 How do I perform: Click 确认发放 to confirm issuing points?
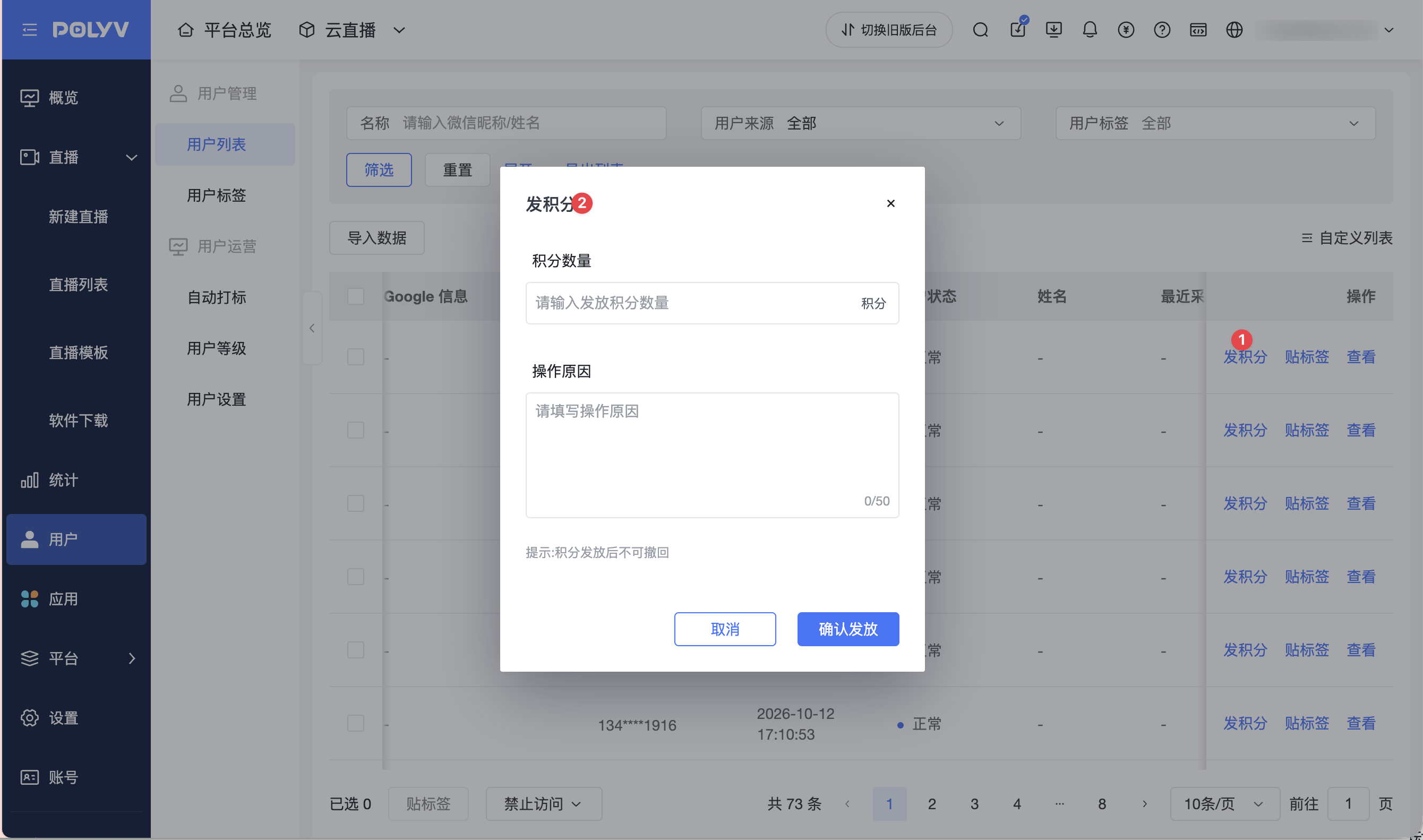pos(848,629)
